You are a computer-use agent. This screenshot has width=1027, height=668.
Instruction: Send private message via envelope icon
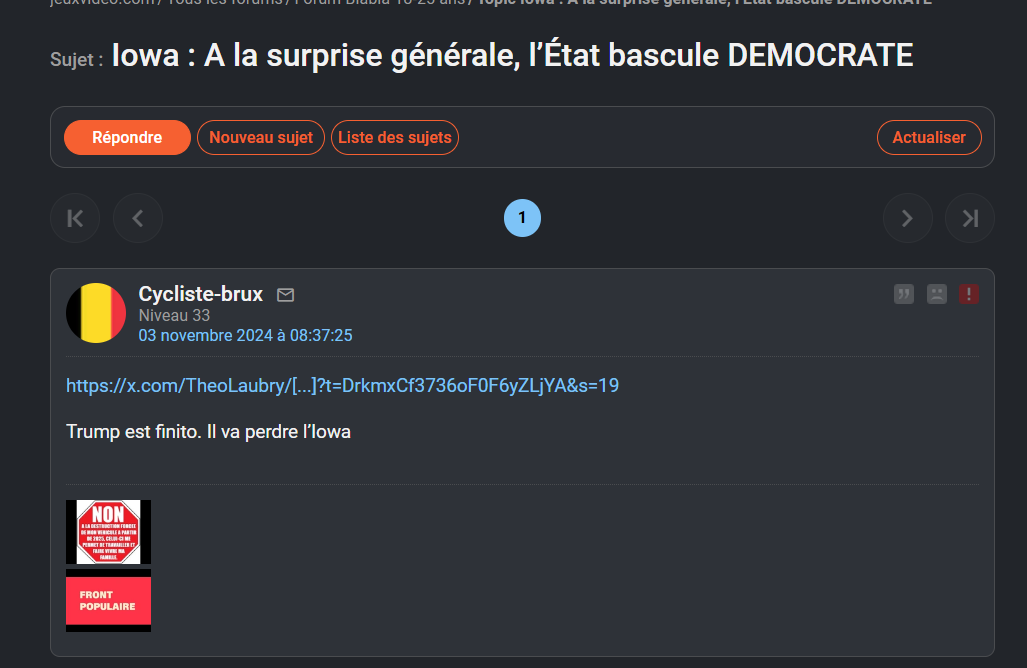(286, 295)
